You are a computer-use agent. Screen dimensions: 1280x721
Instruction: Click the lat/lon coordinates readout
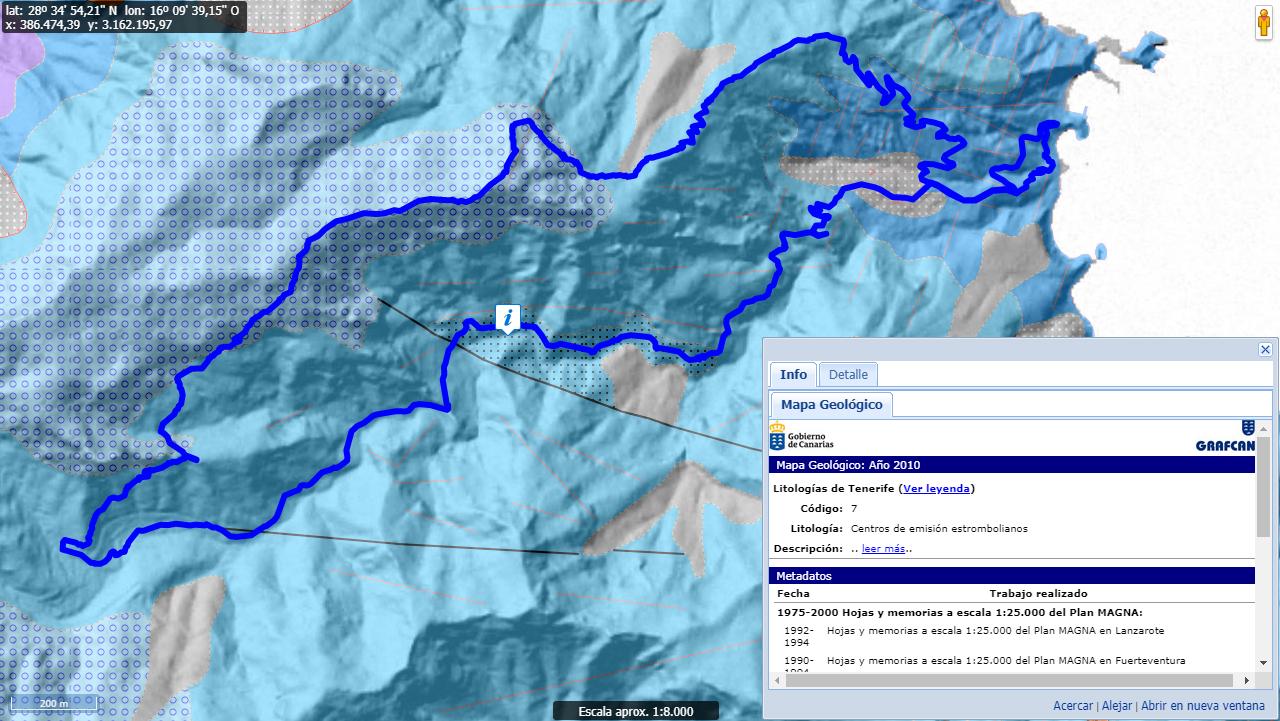[x=123, y=10]
